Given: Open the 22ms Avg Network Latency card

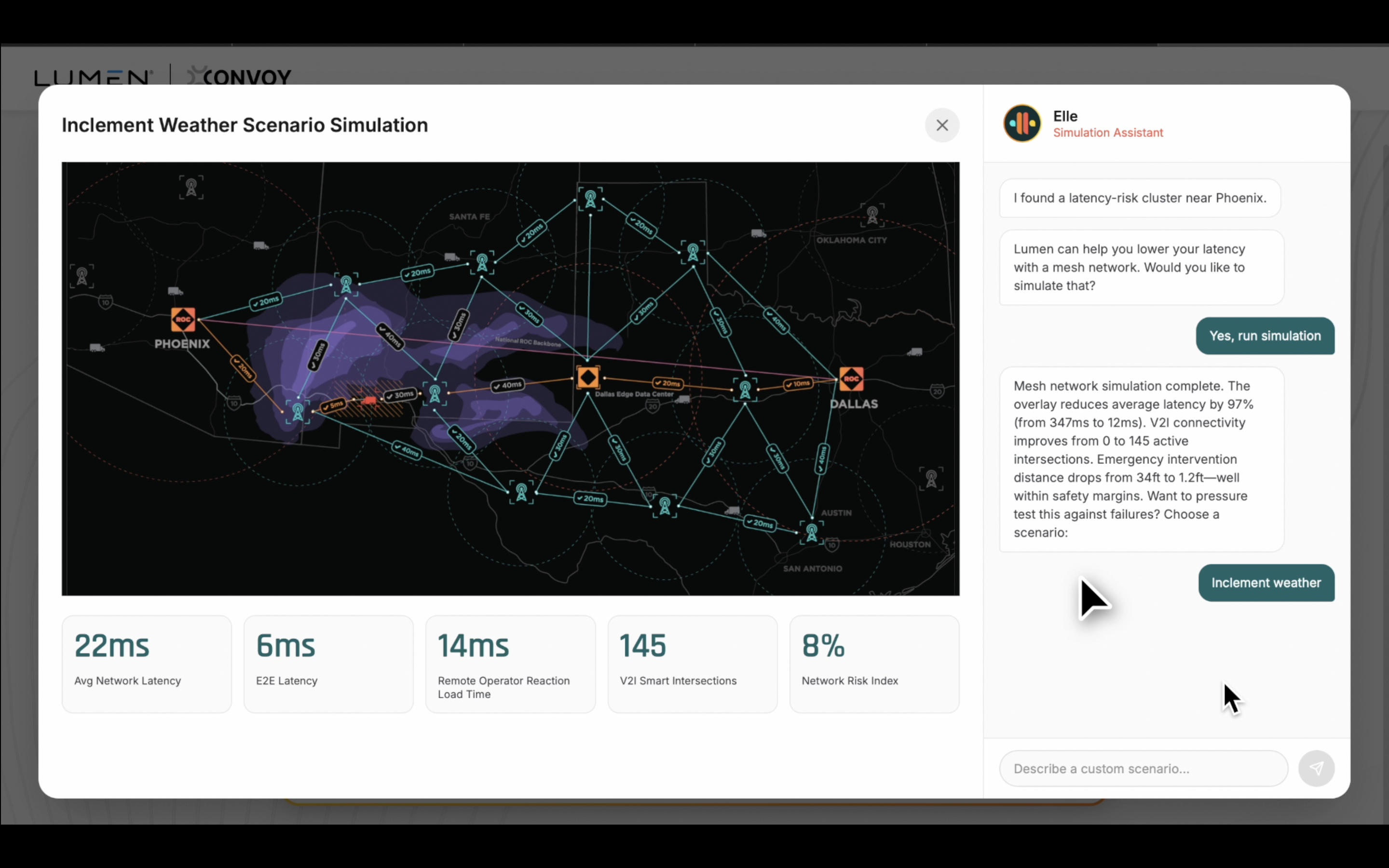Looking at the screenshot, I should pos(146,664).
